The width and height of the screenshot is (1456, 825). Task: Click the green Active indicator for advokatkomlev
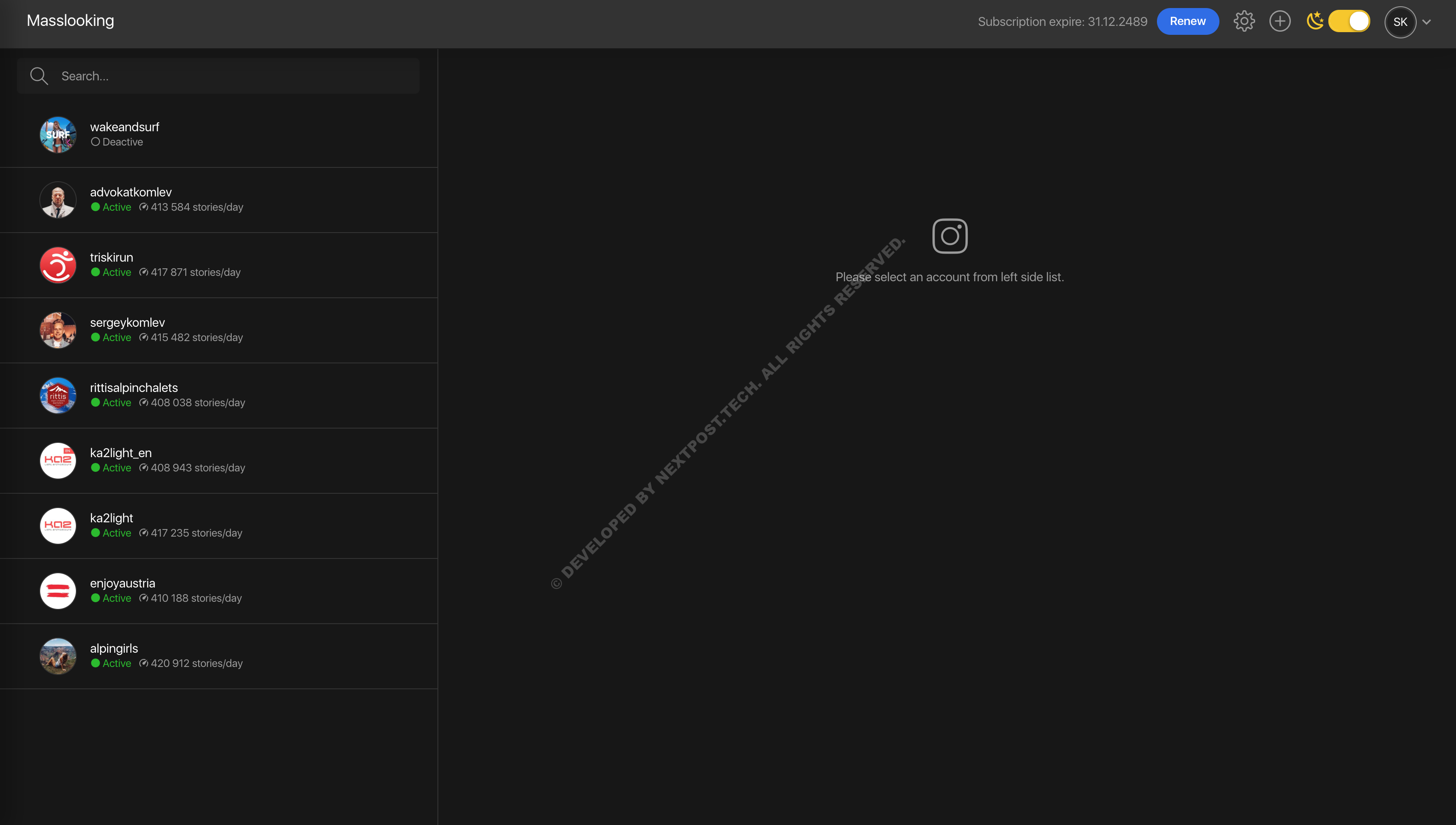click(95, 208)
